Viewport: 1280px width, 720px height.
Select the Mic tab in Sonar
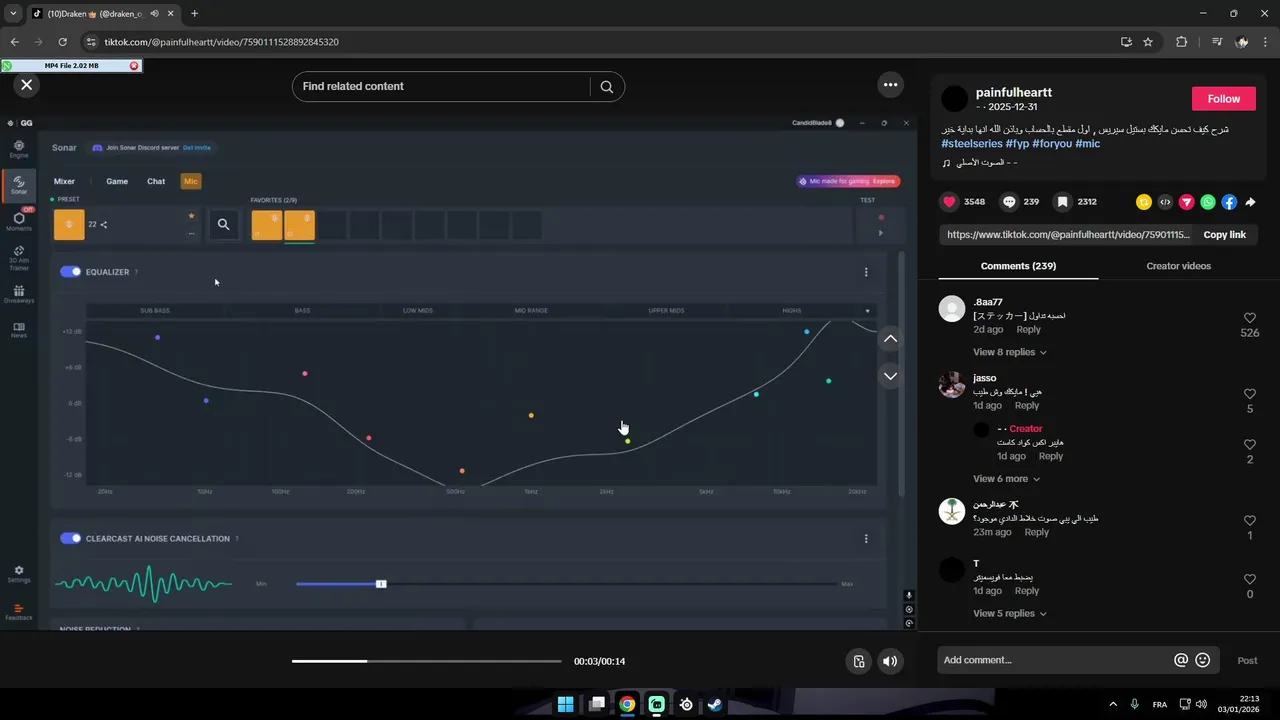190,181
